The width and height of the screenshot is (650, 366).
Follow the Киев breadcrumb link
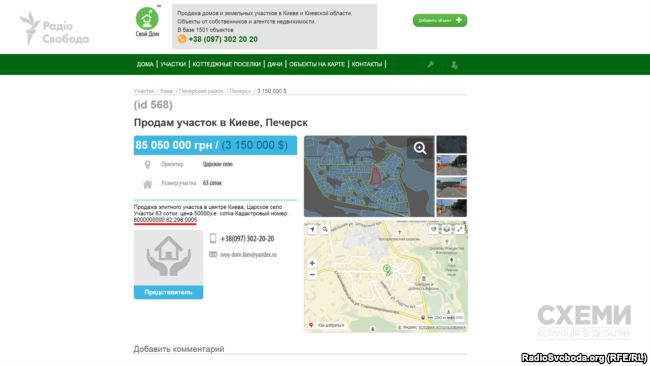(166, 91)
